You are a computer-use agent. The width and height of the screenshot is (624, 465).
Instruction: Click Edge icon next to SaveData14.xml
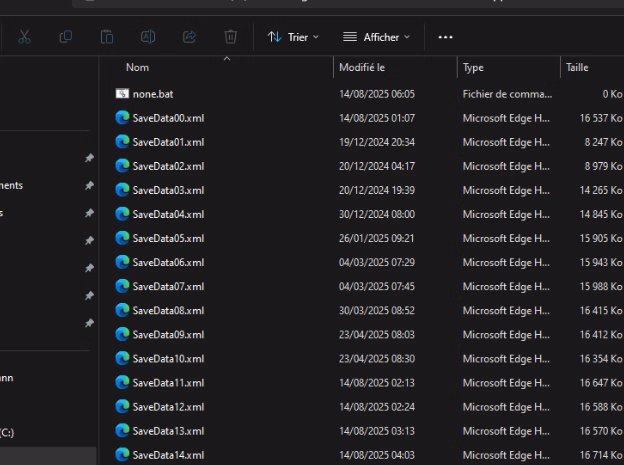pyautogui.click(x=123, y=455)
